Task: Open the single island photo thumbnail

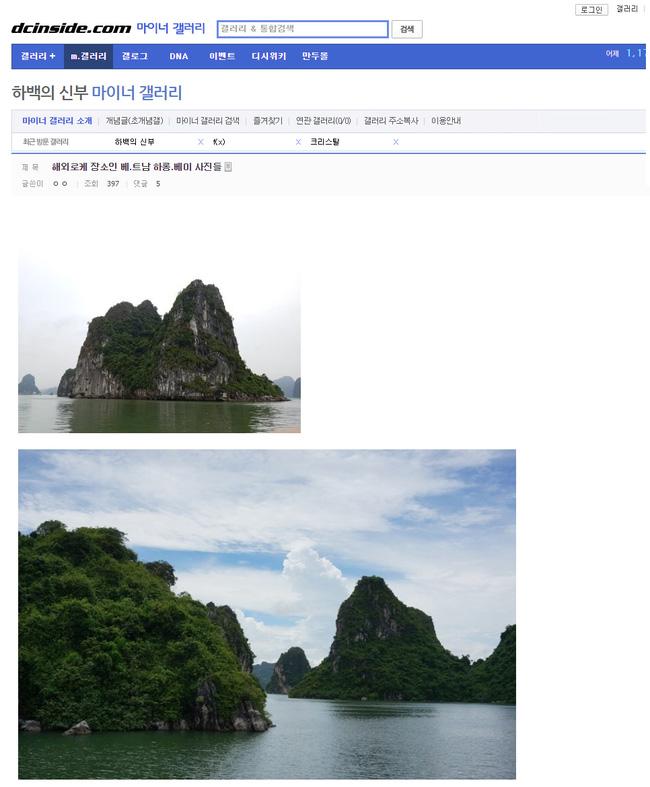Action: point(159,341)
